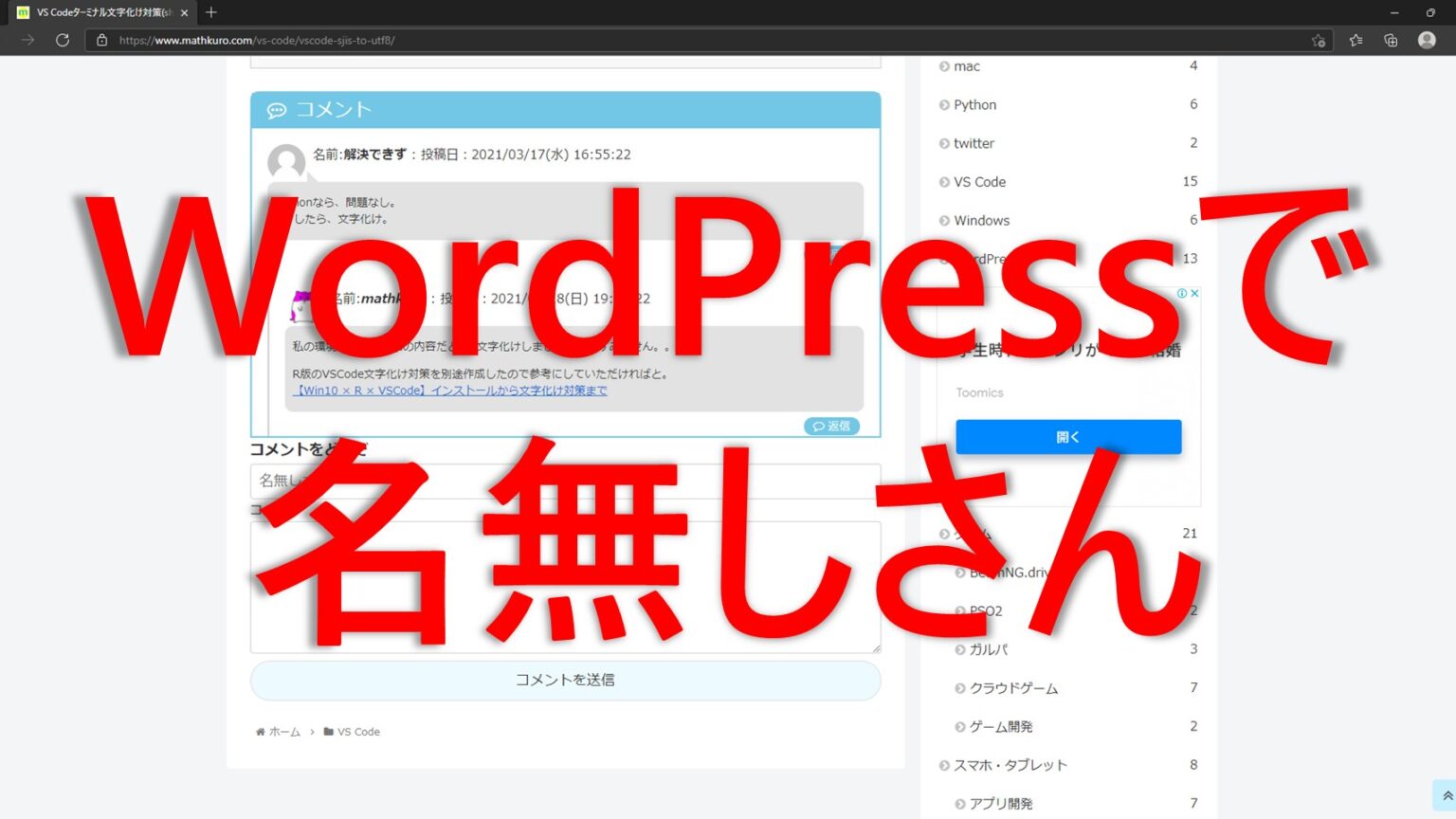
Task: Click the comment name input field
Action: [565, 481]
